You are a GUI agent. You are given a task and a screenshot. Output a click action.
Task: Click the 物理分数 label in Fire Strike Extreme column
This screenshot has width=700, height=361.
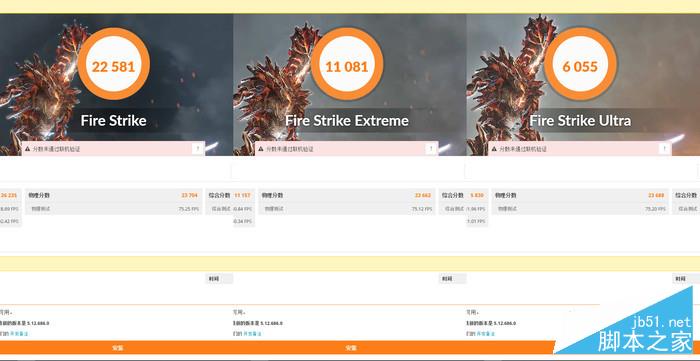pyautogui.click(x=272, y=195)
